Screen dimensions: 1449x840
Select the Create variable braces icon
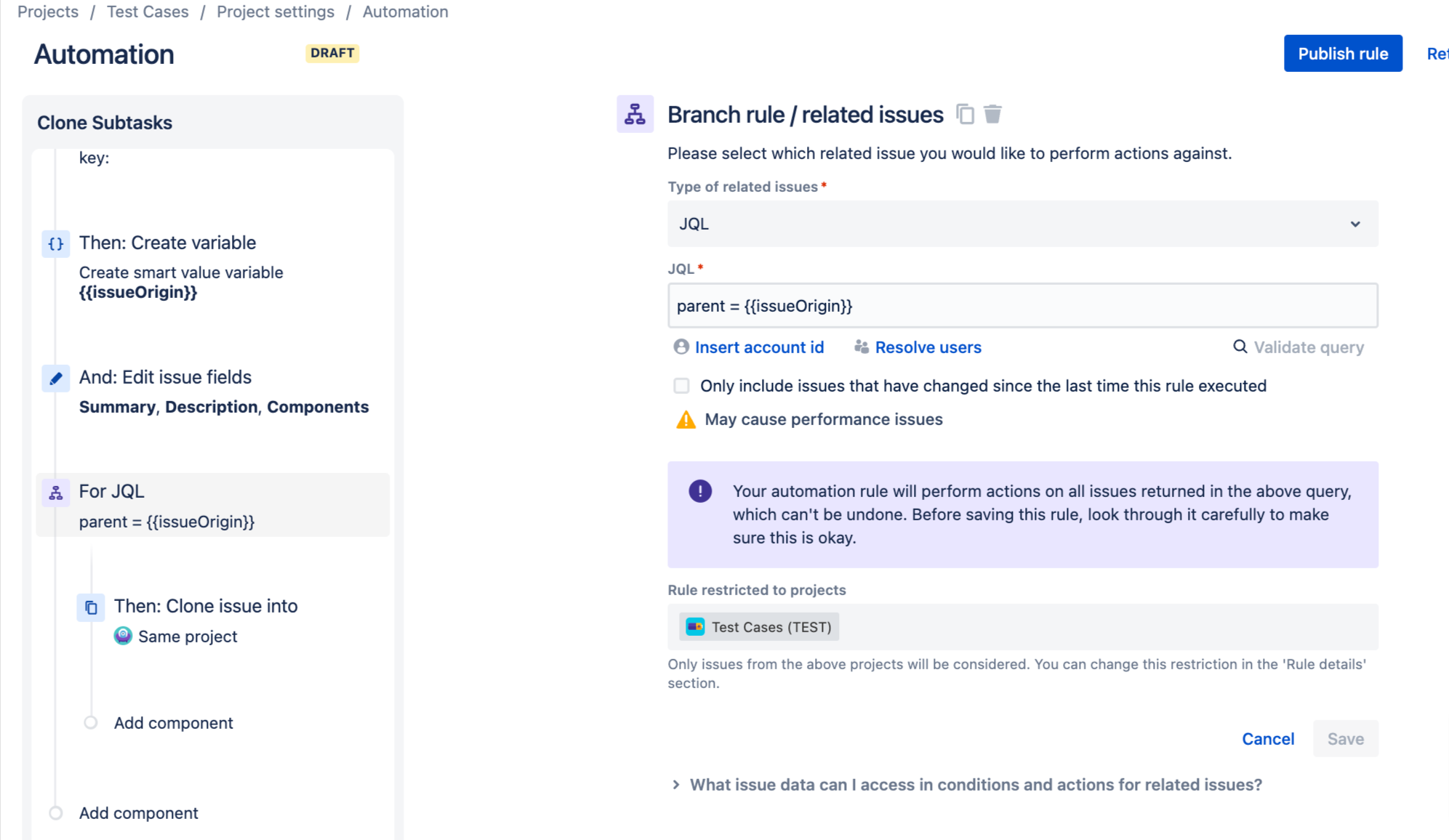click(x=55, y=243)
